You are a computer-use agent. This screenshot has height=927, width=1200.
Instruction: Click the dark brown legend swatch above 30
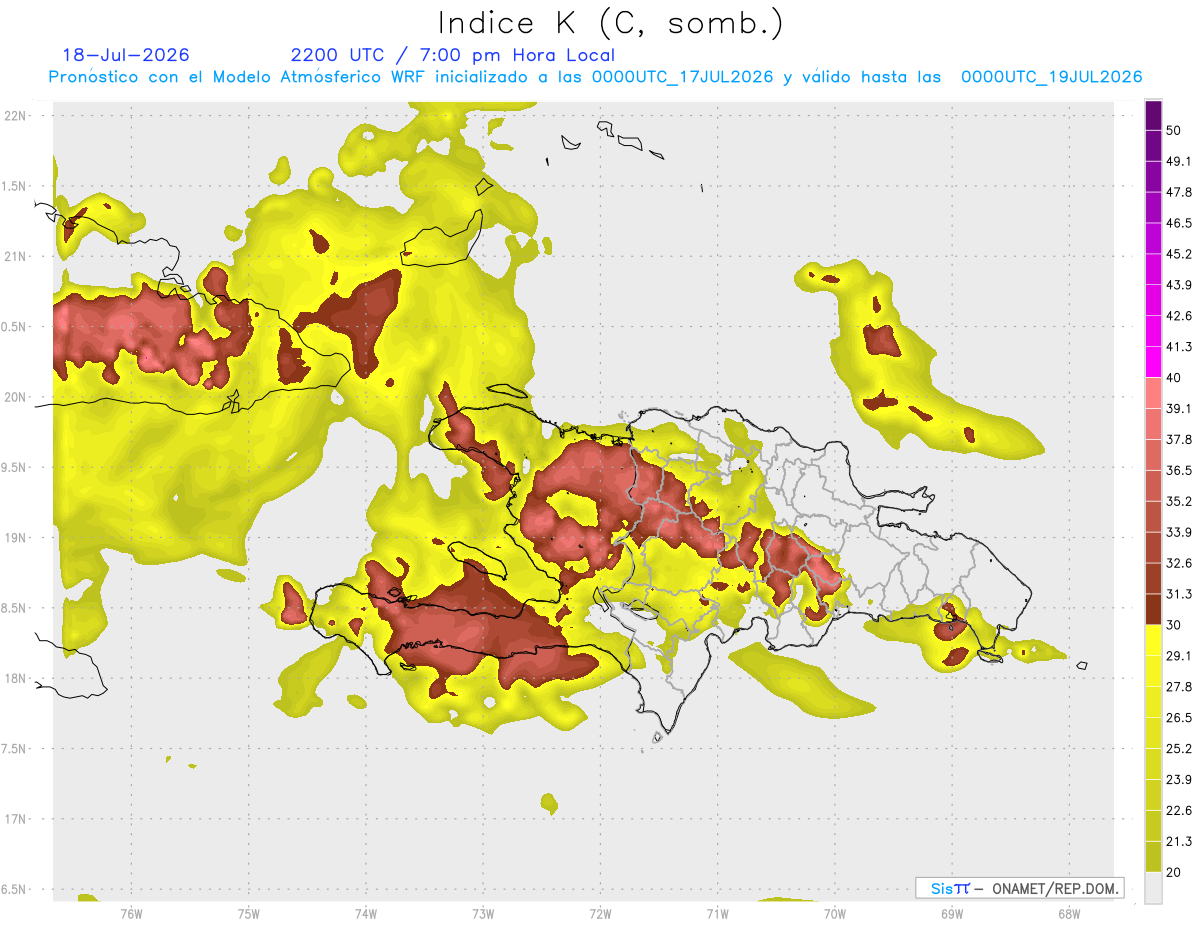(1154, 609)
